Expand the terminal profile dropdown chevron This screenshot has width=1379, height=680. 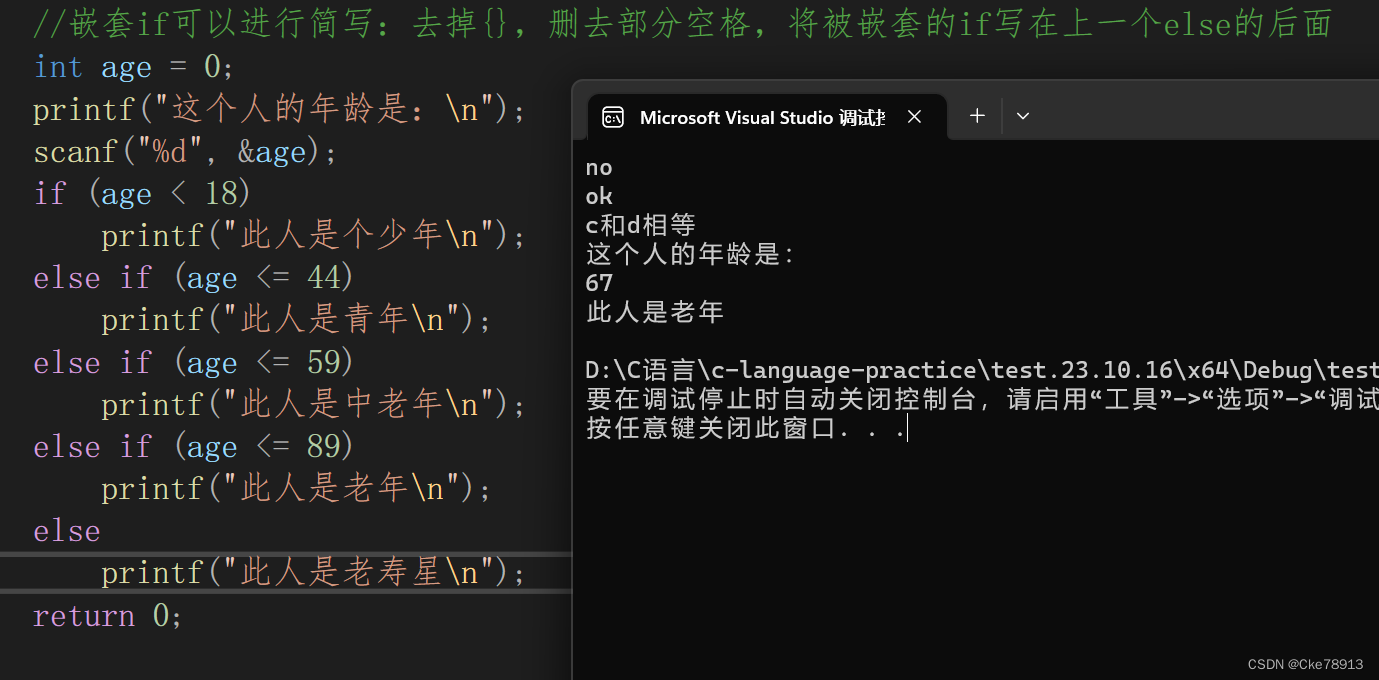tap(1023, 116)
